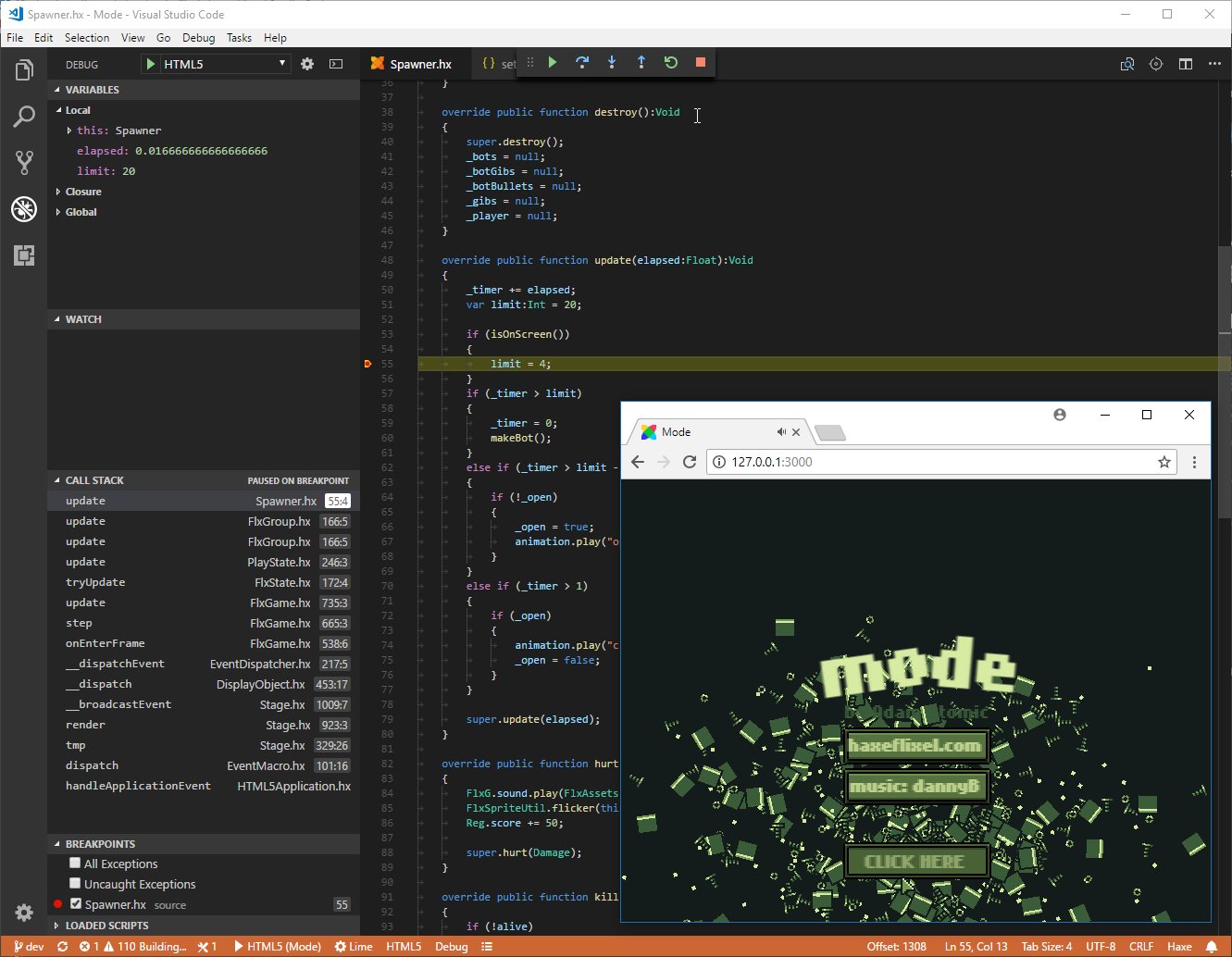Step over the current line
Screen dimensions: 1232x957
(582, 62)
